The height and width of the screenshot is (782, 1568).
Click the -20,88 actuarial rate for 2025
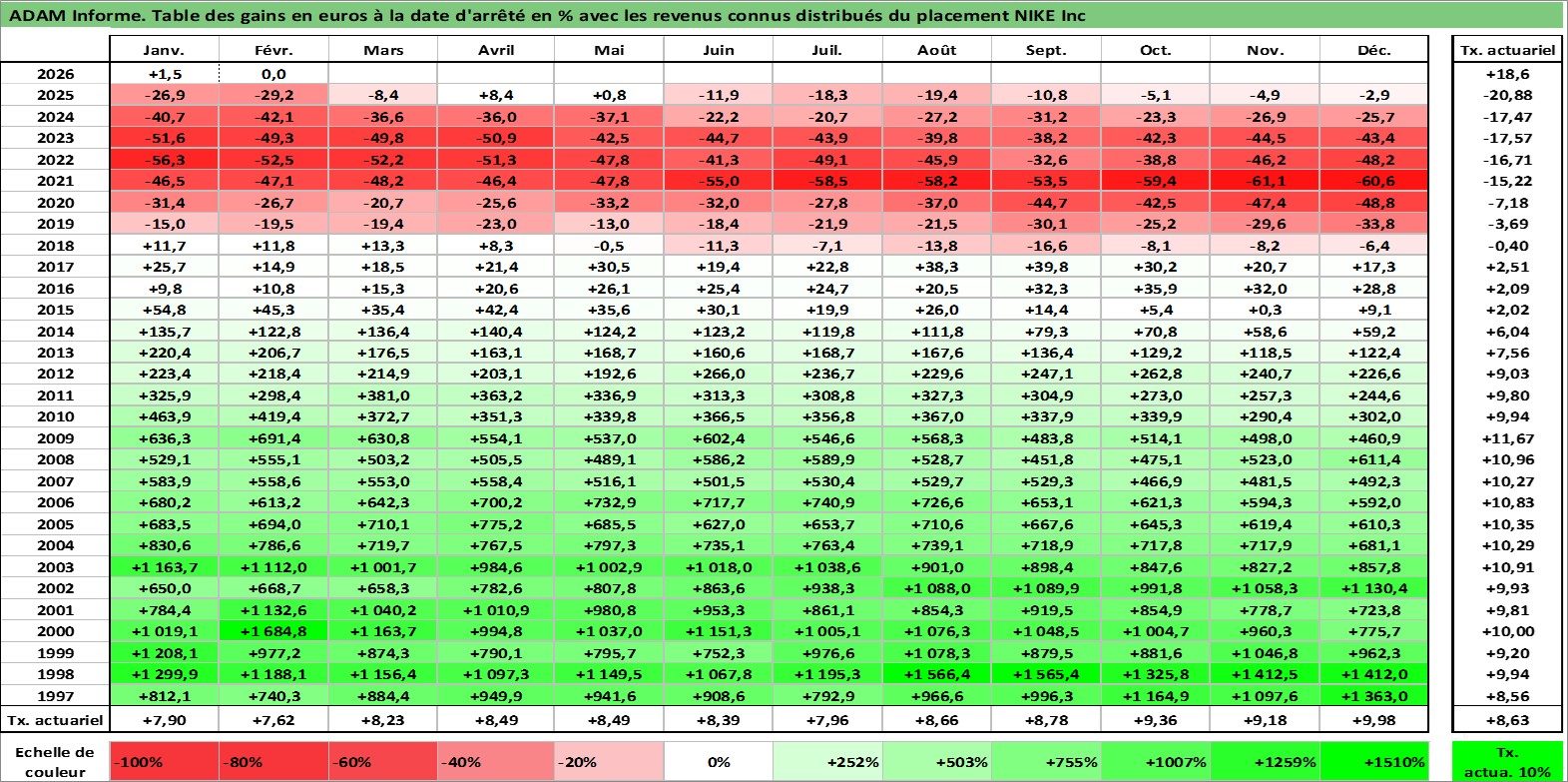click(x=1507, y=95)
